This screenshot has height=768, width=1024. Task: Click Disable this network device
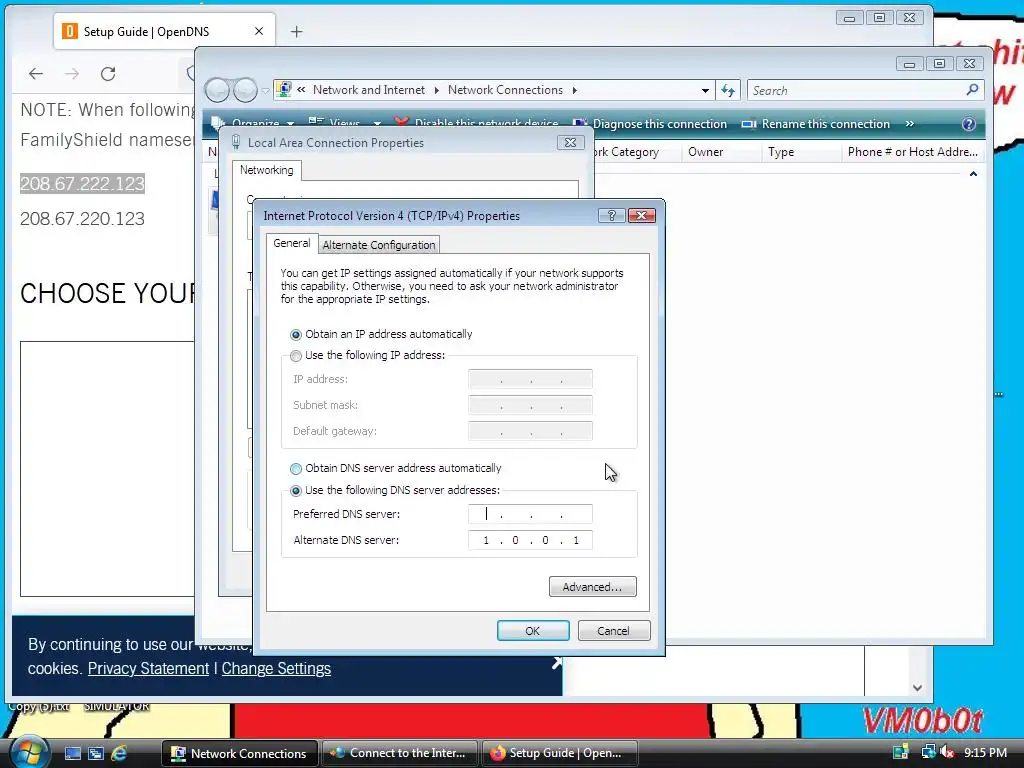[477, 123]
